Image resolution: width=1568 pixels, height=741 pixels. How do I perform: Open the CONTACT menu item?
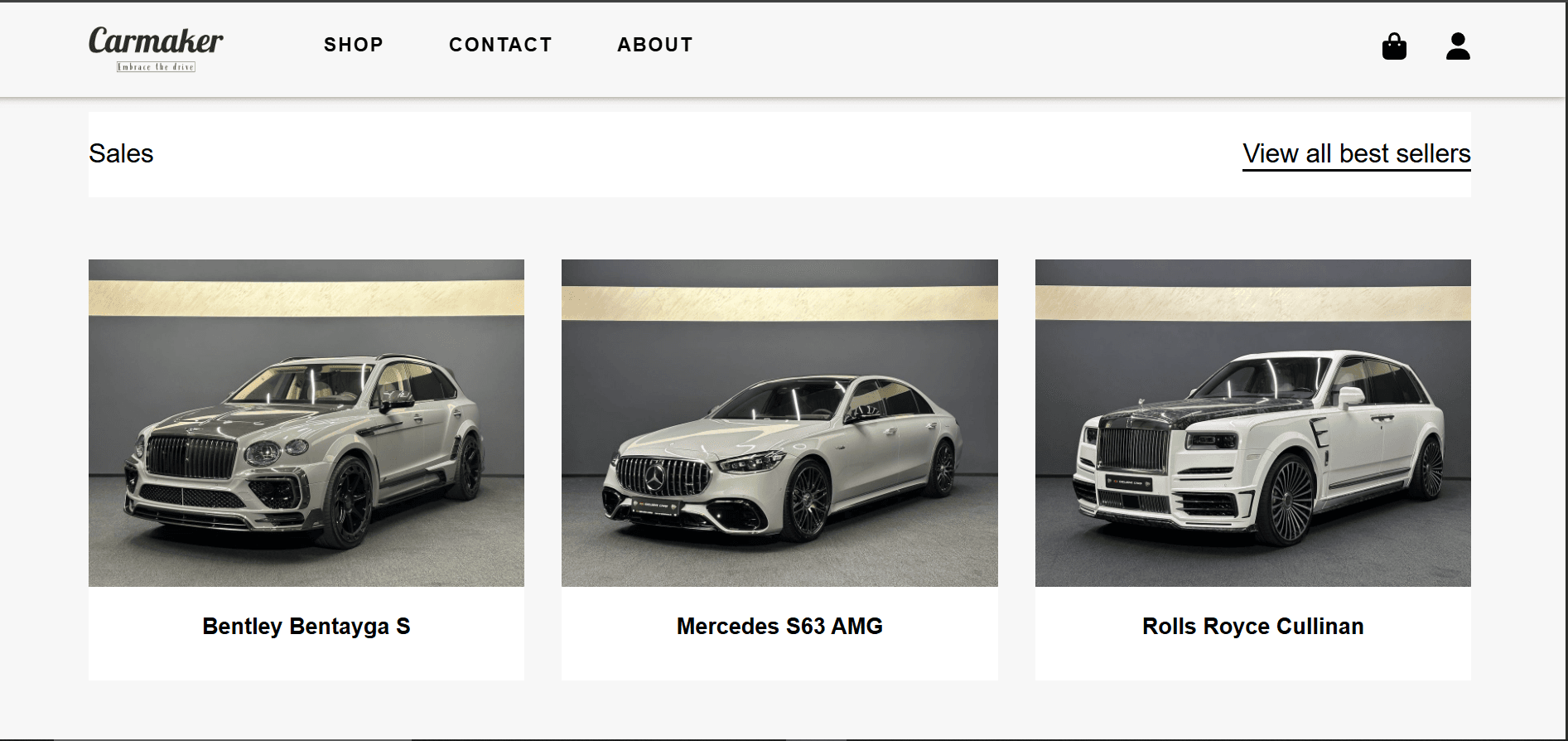(x=500, y=45)
